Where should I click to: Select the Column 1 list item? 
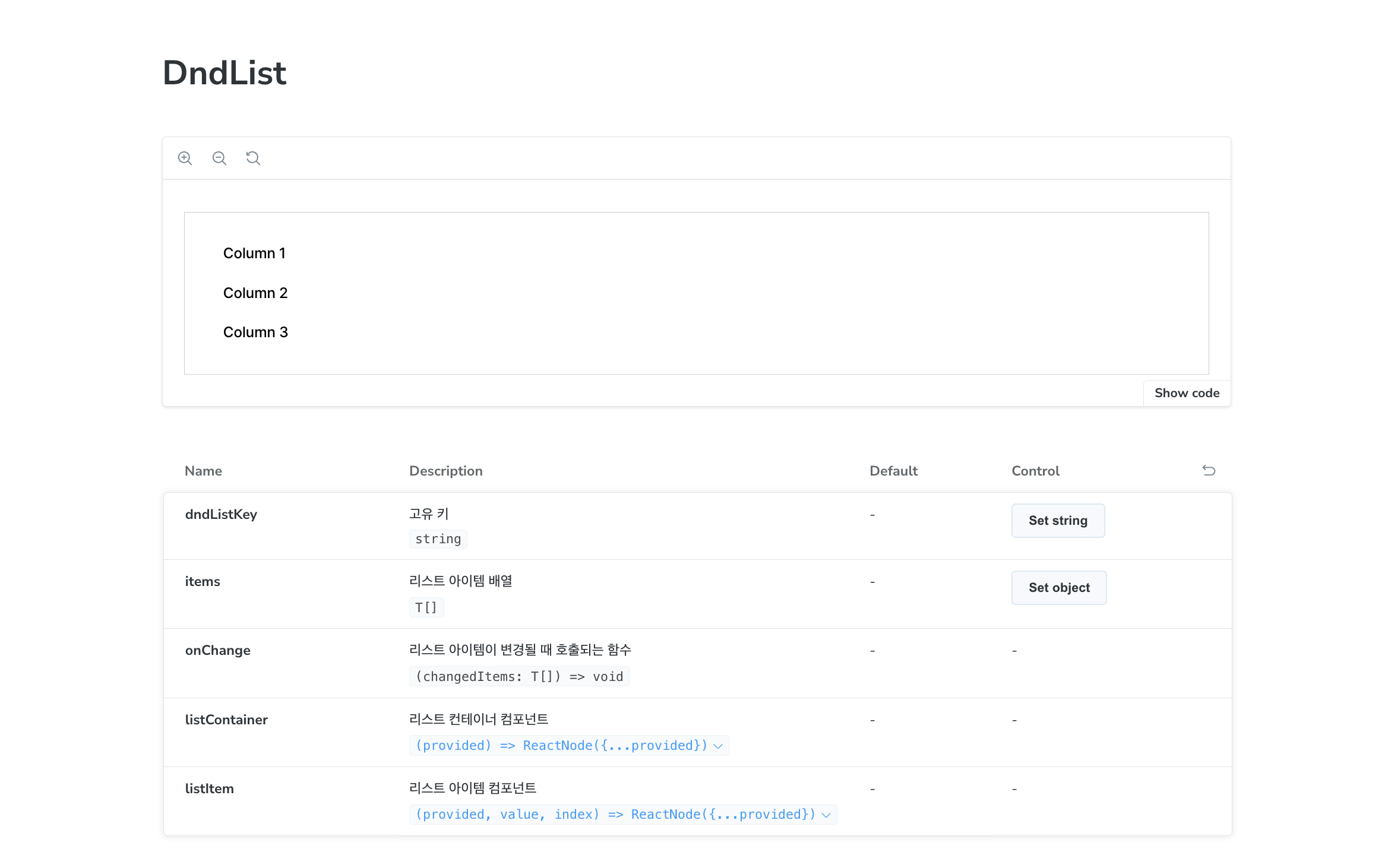point(254,253)
